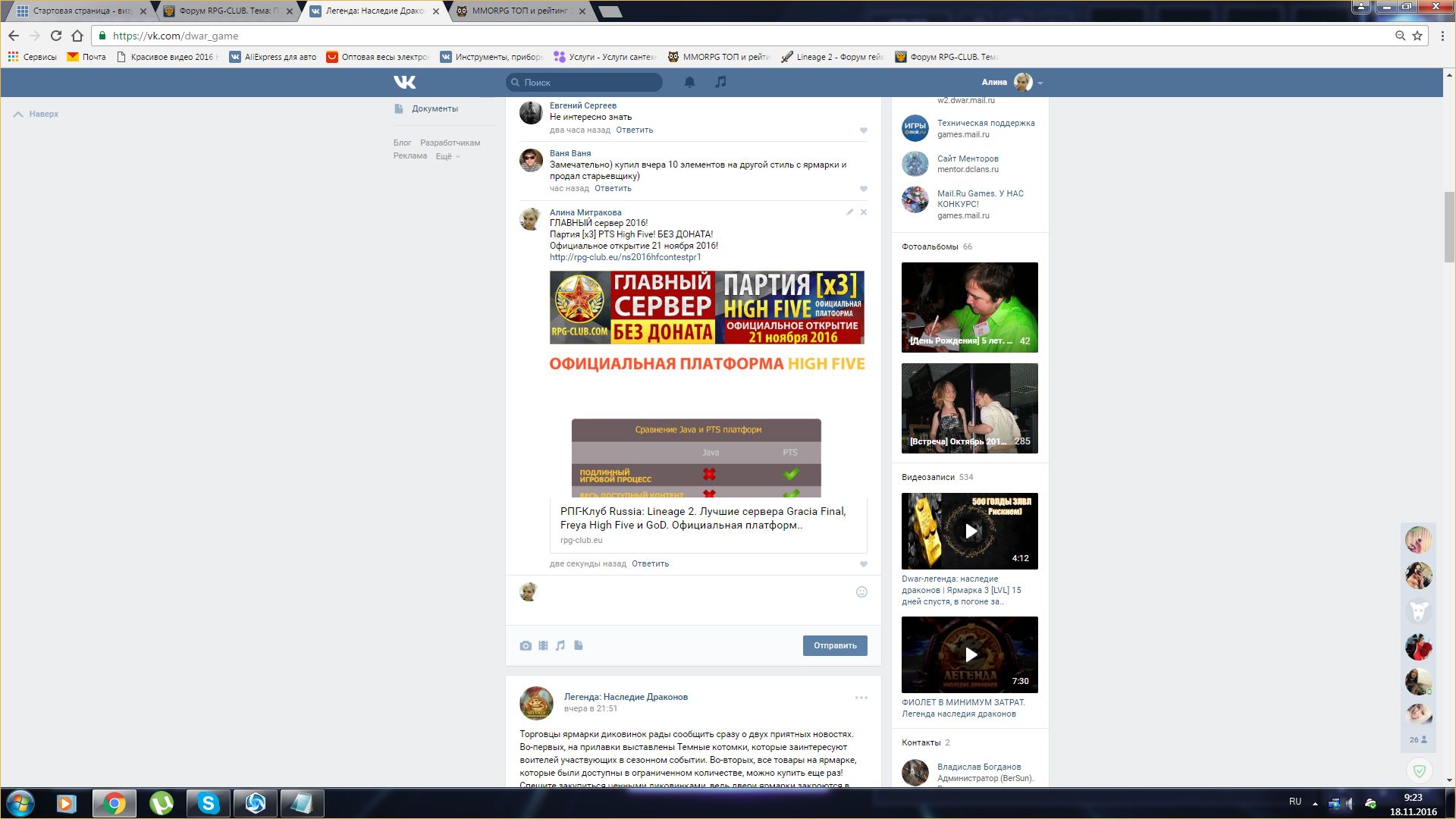Like Ваня Ваня's comment
Viewport: 1456px width, 819px height.
point(863,189)
